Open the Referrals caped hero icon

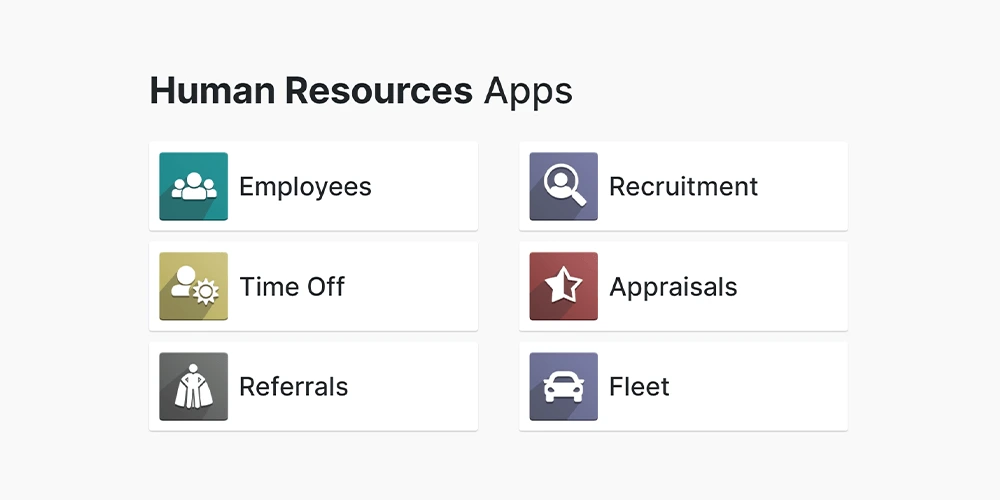point(193,386)
